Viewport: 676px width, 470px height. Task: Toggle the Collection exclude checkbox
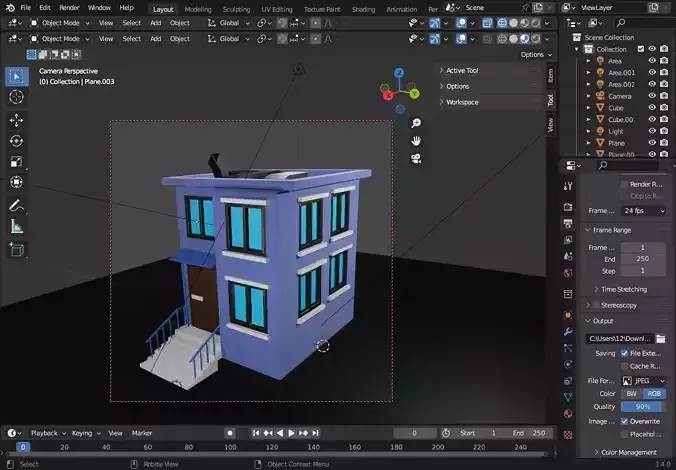pos(641,49)
